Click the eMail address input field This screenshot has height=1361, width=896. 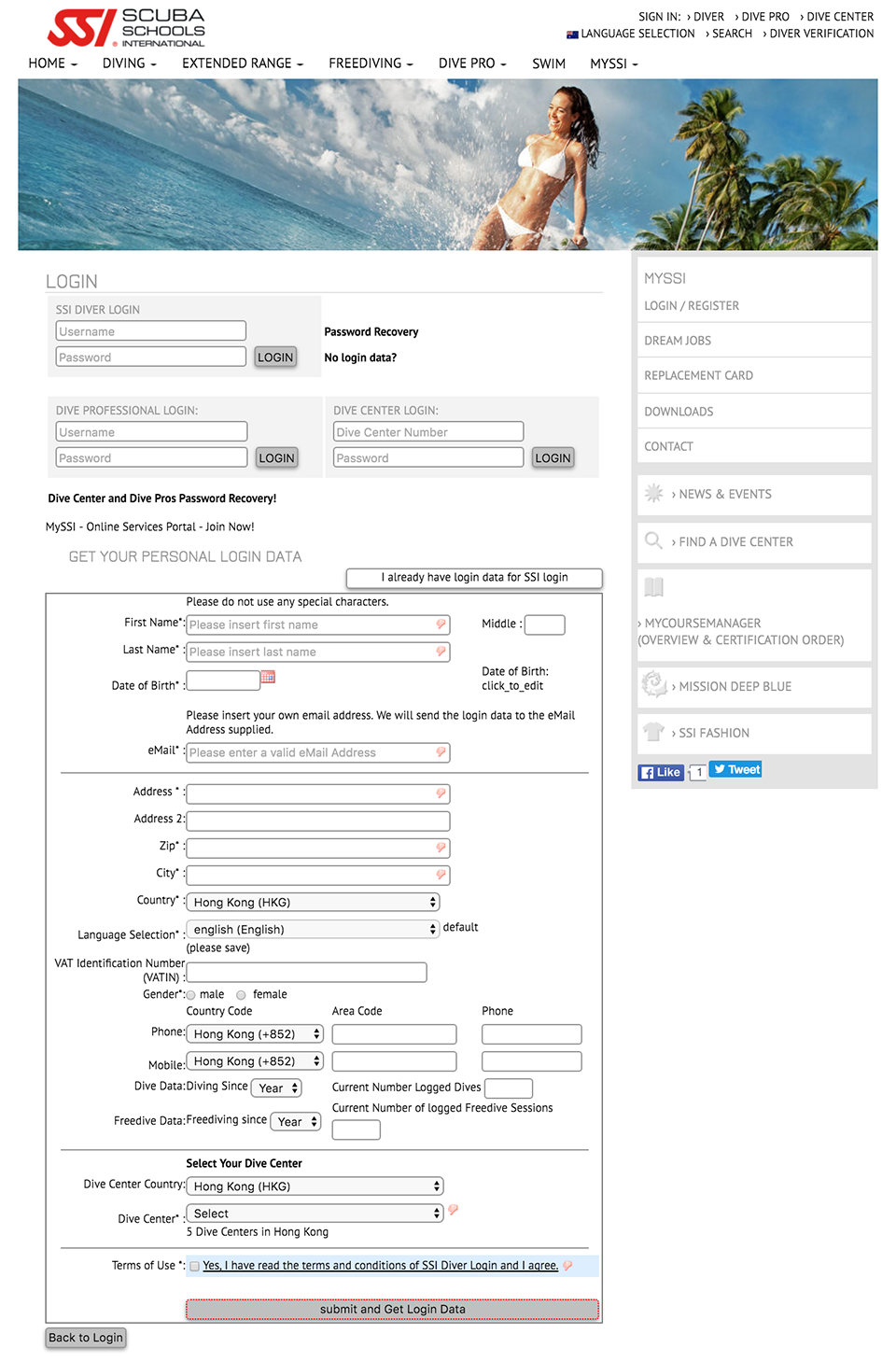coord(318,752)
